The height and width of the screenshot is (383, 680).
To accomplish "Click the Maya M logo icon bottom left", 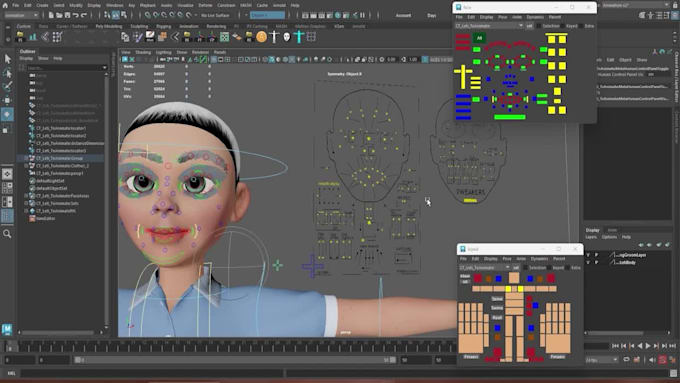I will pyautogui.click(x=7, y=329).
